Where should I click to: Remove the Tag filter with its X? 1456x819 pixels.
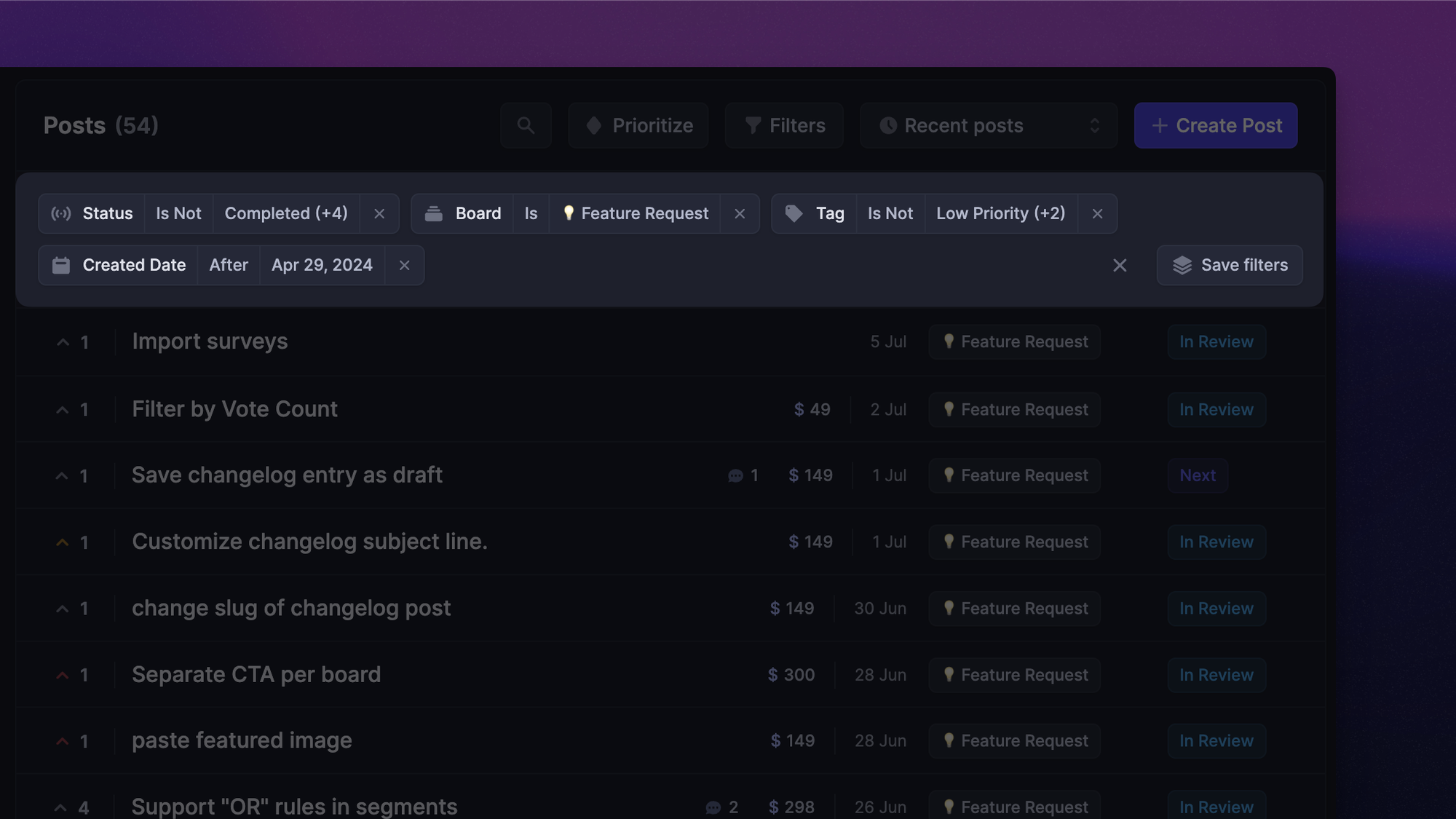[x=1097, y=213]
